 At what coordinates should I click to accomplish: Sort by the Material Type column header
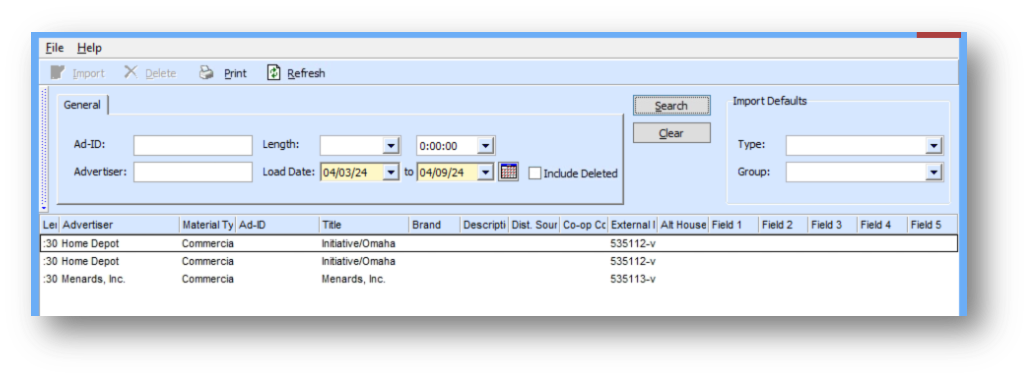tap(208, 225)
